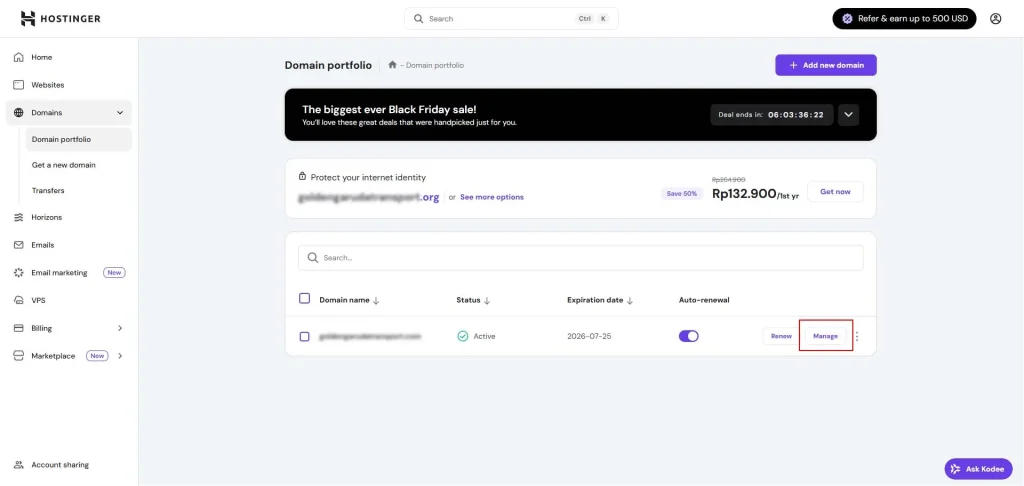This screenshot has height=486, width=1024.
Task: Click the Hostinger logo
Action: tap(60, 18)
